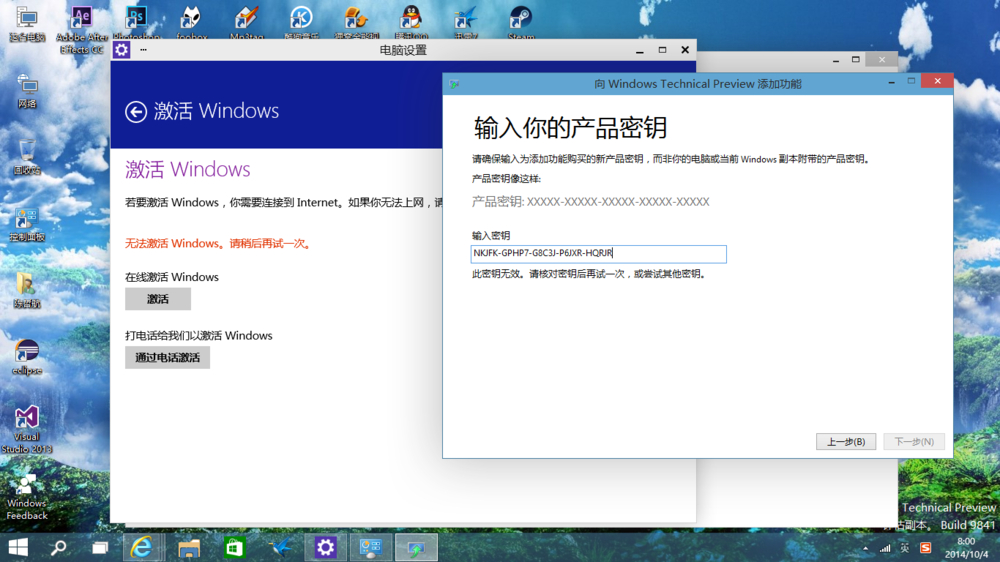Image resolution: width=1000 pixels, height=562 pixels.
Task: Close the background window behind the dialog
Action: [x=881, y=59]
